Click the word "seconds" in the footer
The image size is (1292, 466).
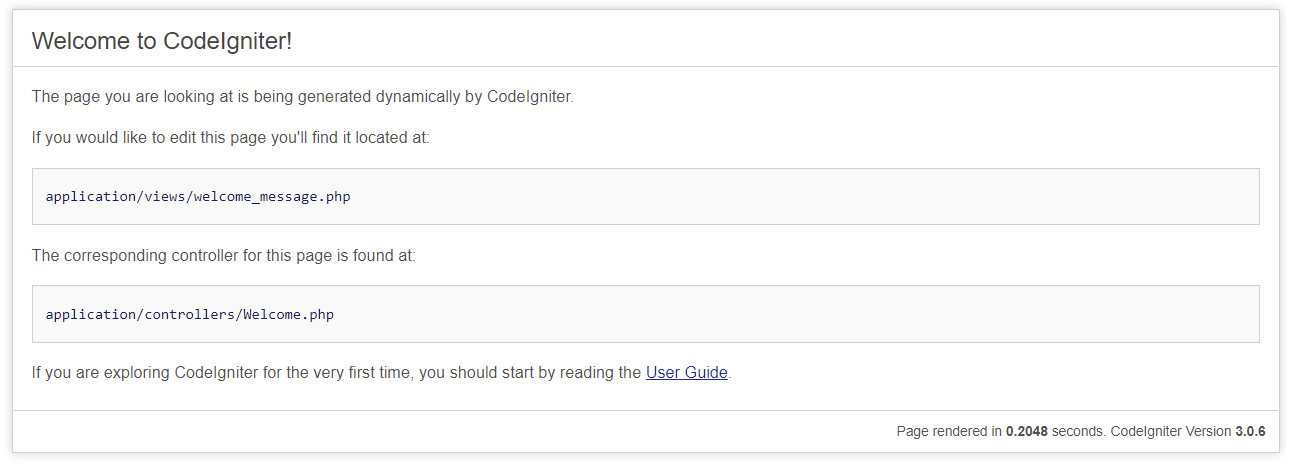(1077, 432)
